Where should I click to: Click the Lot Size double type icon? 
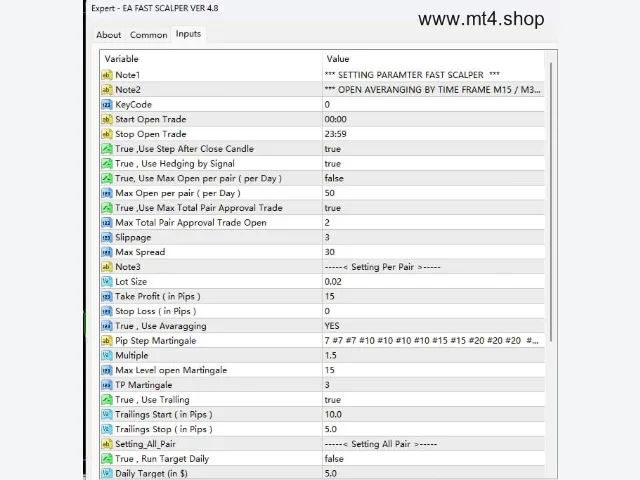coord(107,282)
